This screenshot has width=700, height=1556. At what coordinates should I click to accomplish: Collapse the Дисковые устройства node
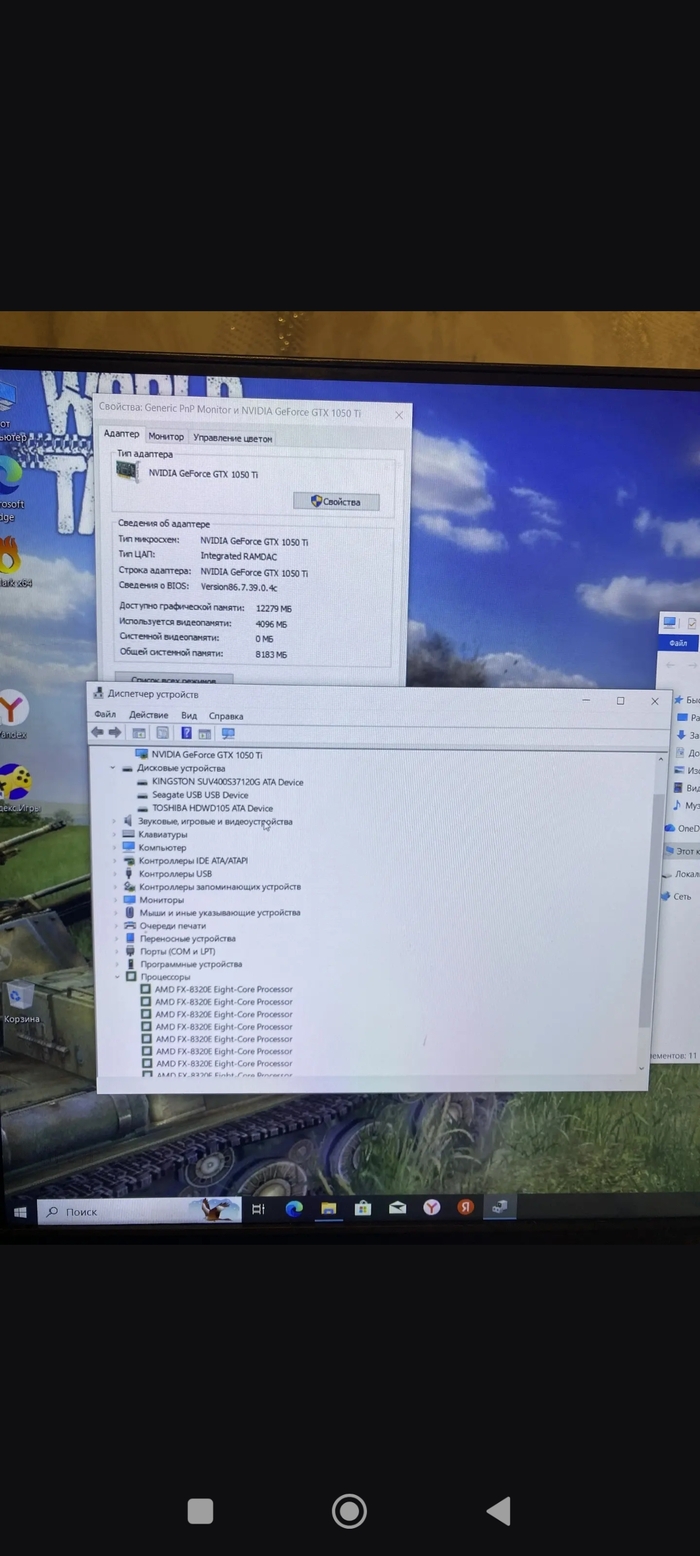pyautogui.click(x=113, y=768)
